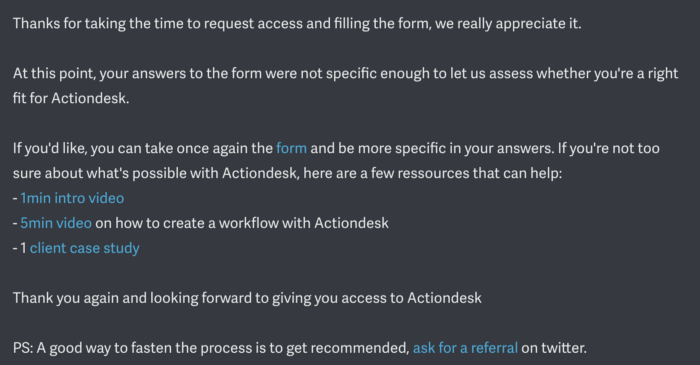
Task: Click the 'Thank you again and looking forward' line
Action: [247, 298]
